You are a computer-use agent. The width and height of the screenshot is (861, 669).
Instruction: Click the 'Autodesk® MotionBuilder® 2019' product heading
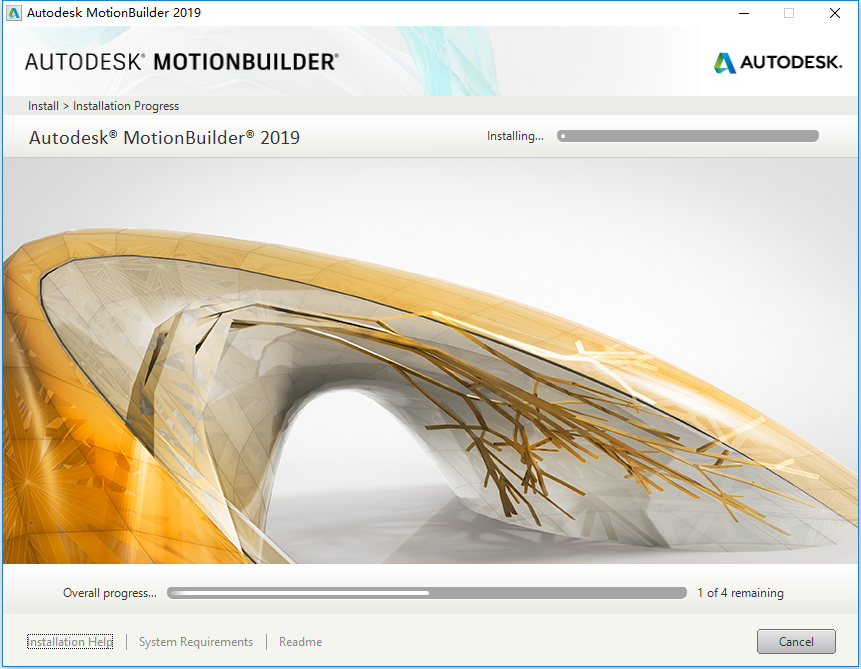coord(164,137)
